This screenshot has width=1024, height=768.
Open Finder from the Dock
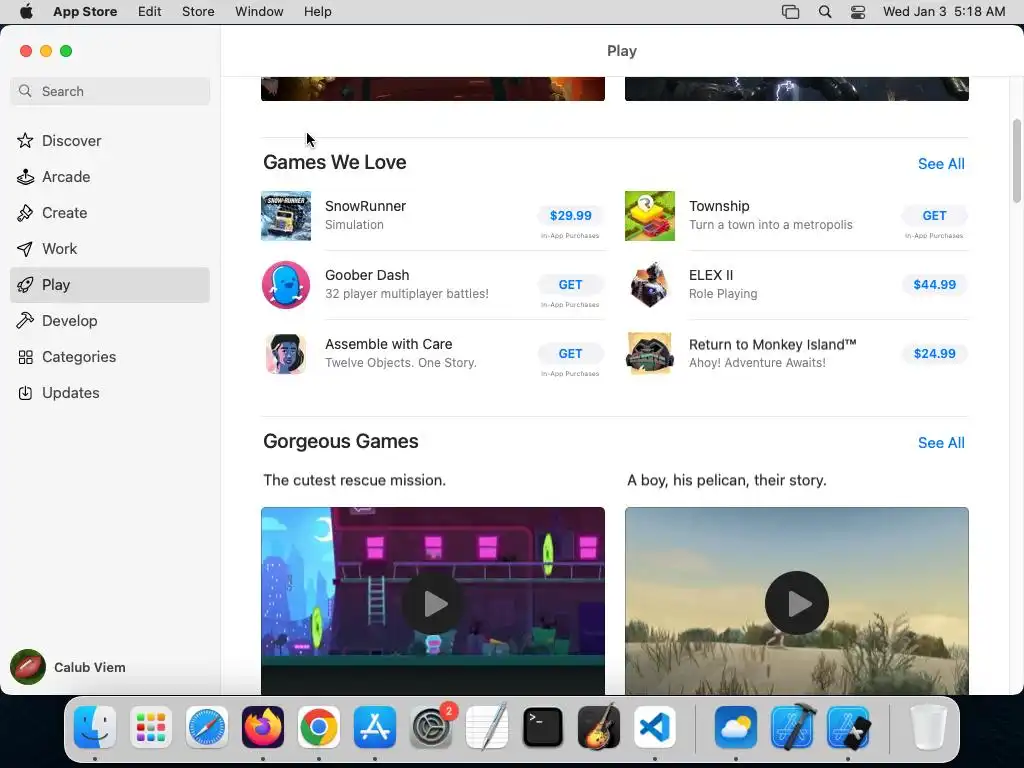(x=95, y=727)
